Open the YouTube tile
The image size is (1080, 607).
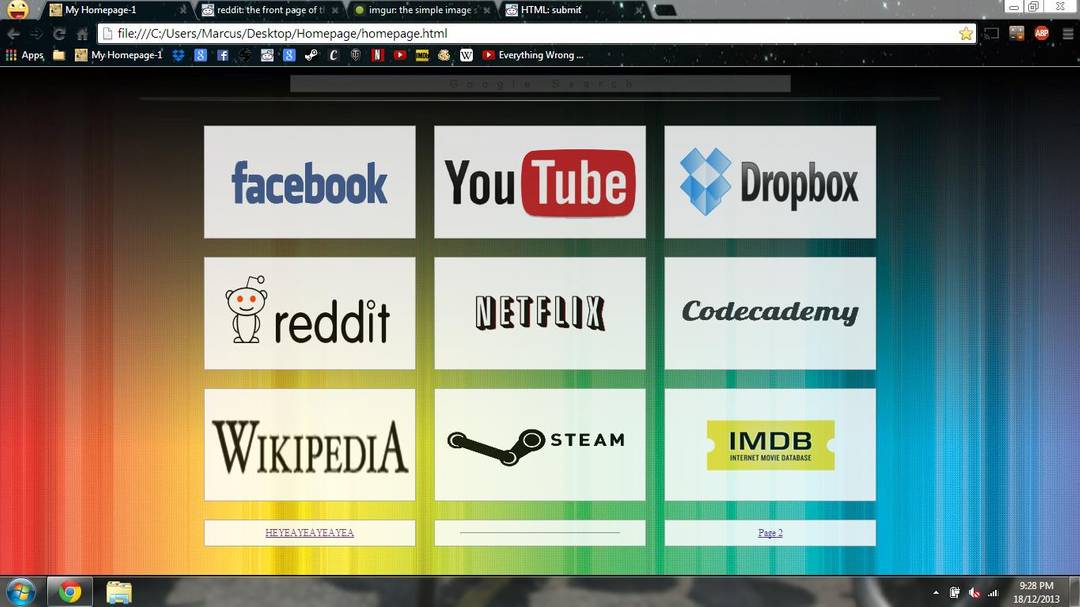(540, 182)
